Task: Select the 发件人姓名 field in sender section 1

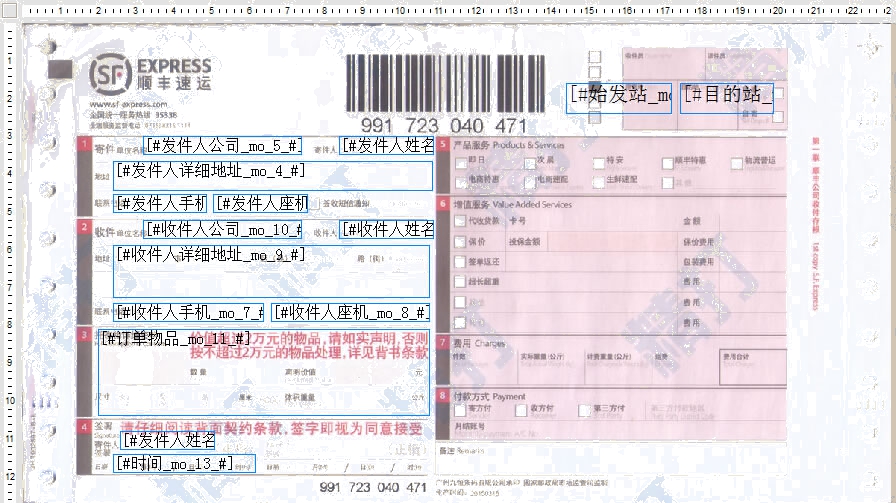Action: (x=387, y=146)
